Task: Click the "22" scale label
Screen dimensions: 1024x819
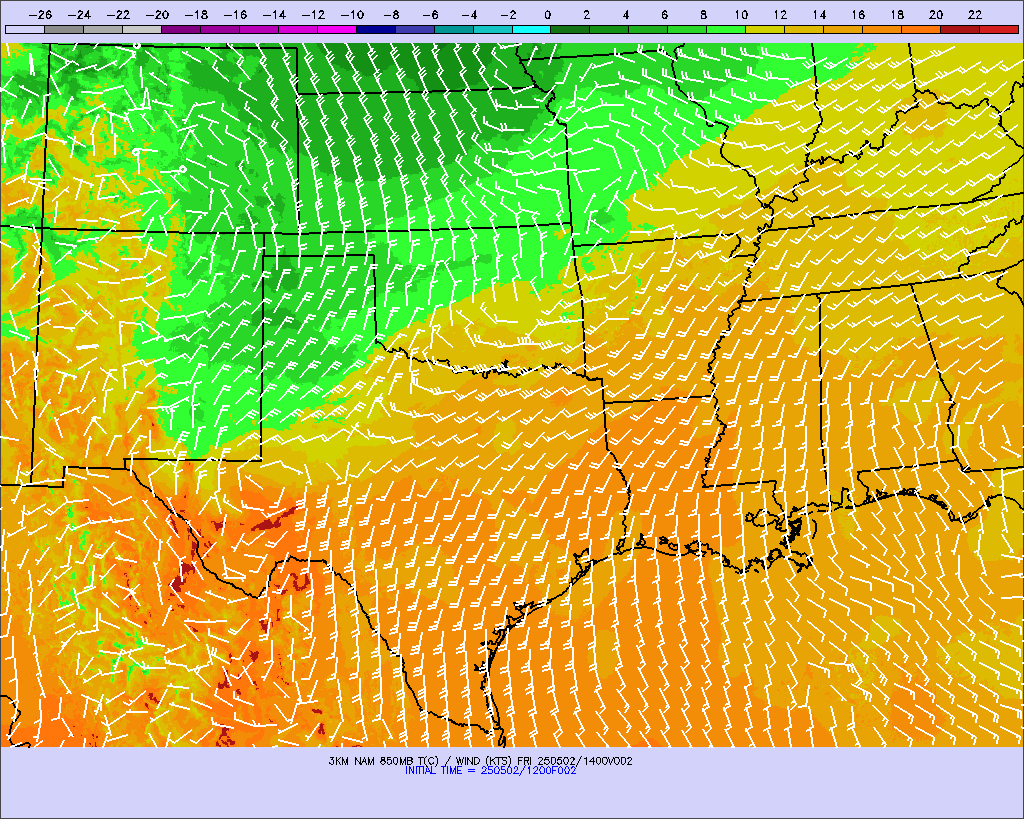Action: [x=975, y=14]
